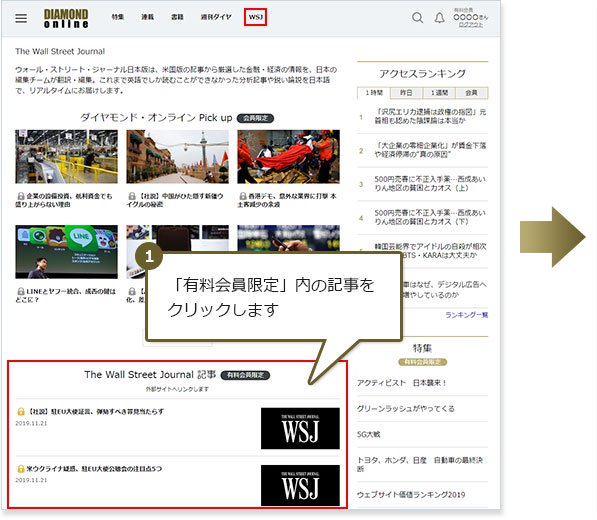Screen dimensions: 597x520
Task: Open the 5G大戦 feature link
Action: [369, 434]
